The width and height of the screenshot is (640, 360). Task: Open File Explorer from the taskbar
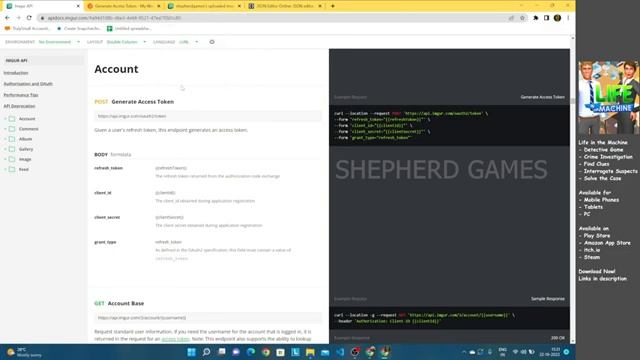click(310, 352)
